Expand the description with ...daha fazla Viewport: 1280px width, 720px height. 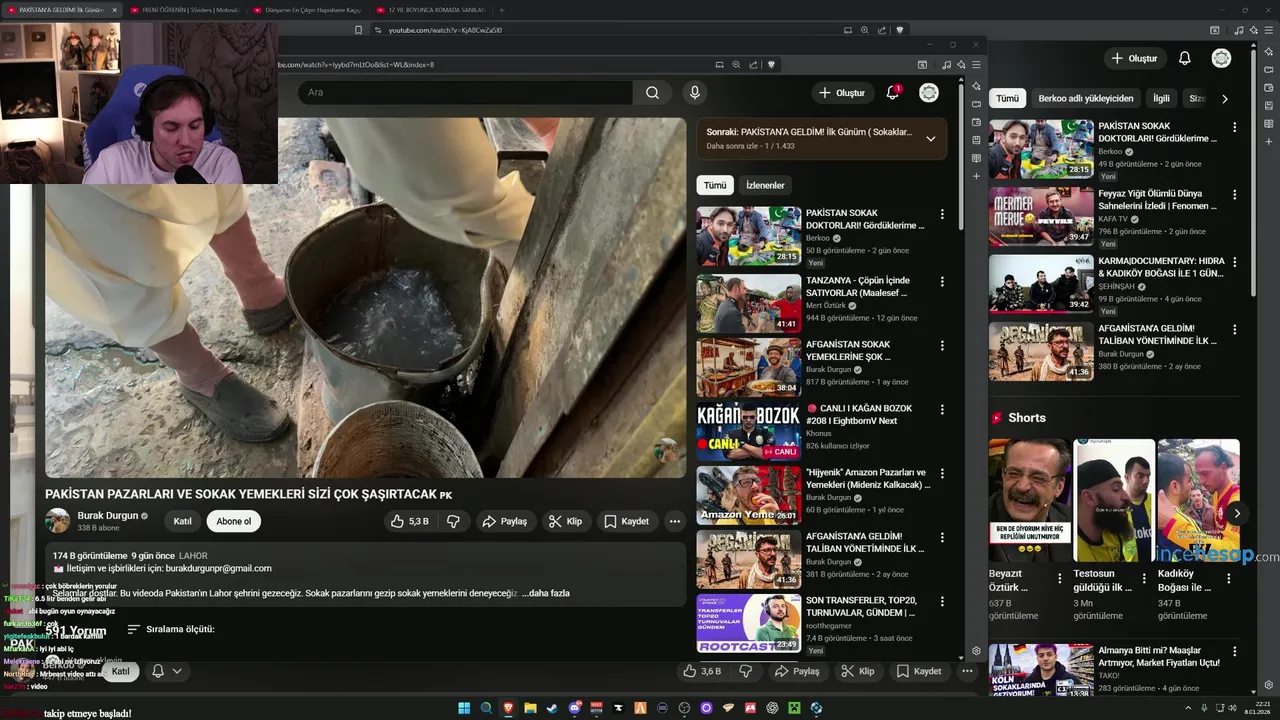[x=546, y=593]
